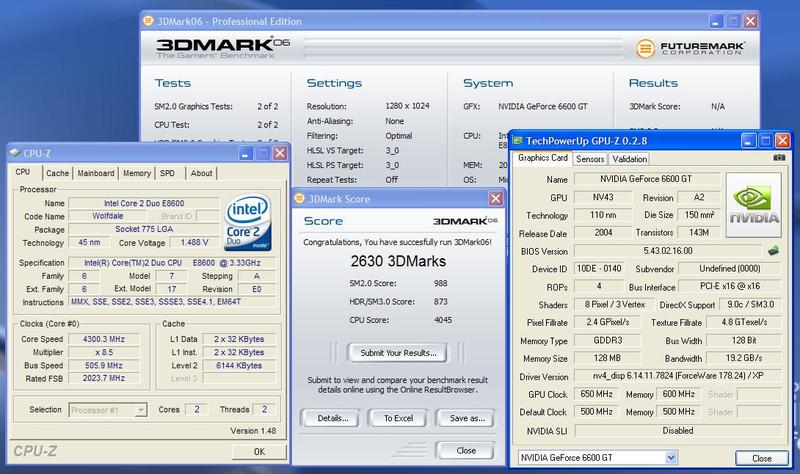This screenshot has height=474, width=800.
Task: Click the Submit Your Results button
Action: tap(398, 353)
